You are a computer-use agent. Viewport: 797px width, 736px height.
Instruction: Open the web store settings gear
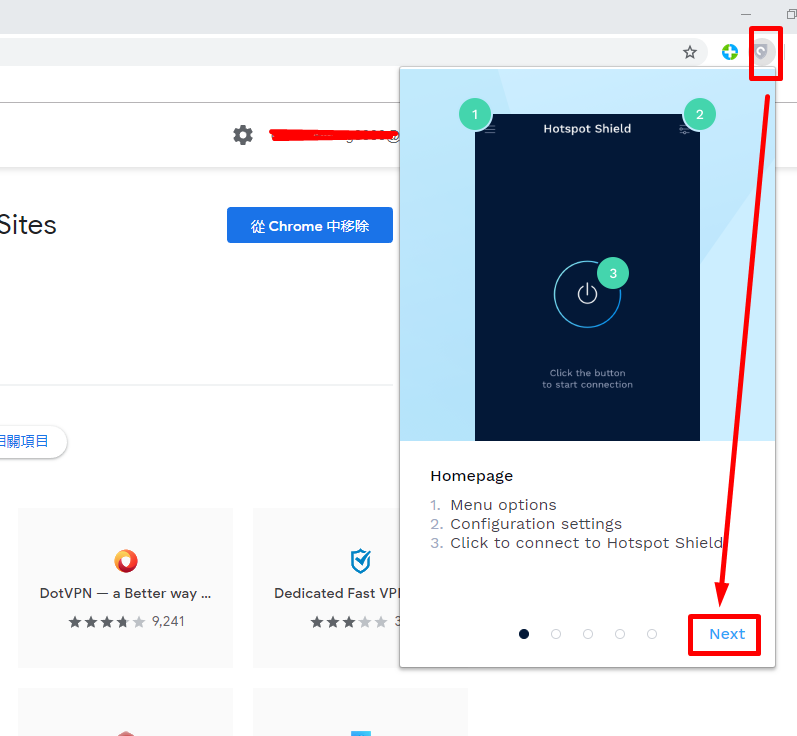(x=243, y=135)
